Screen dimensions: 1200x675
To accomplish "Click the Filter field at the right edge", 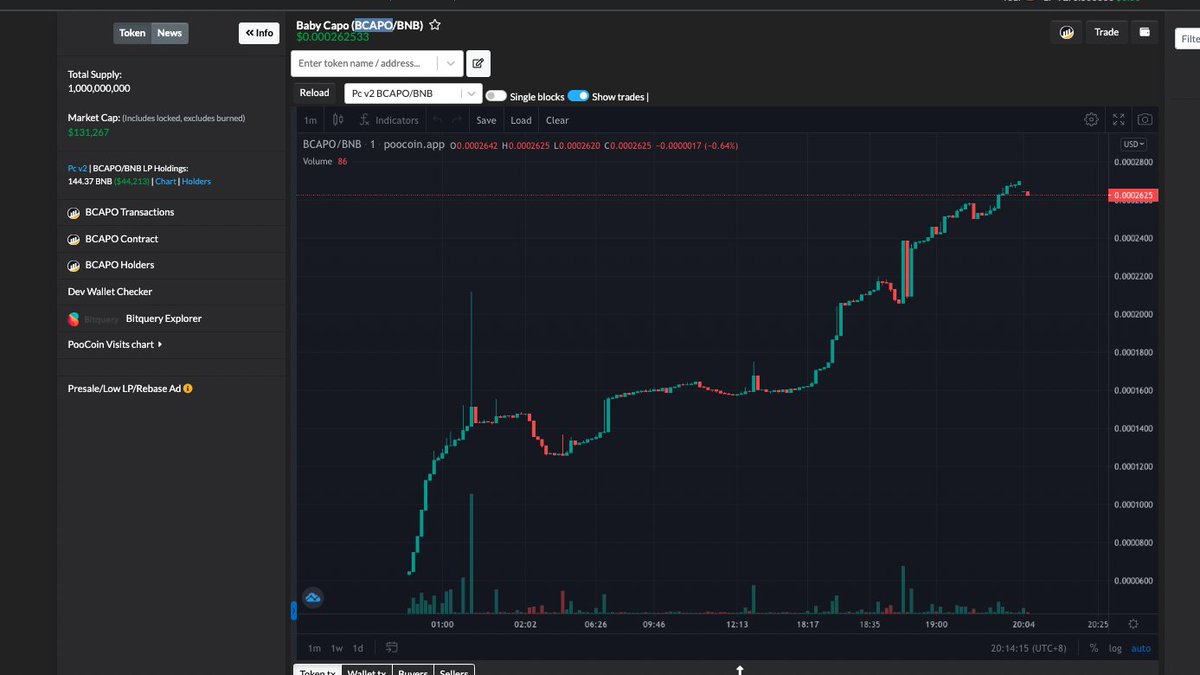I will 1186,37.
